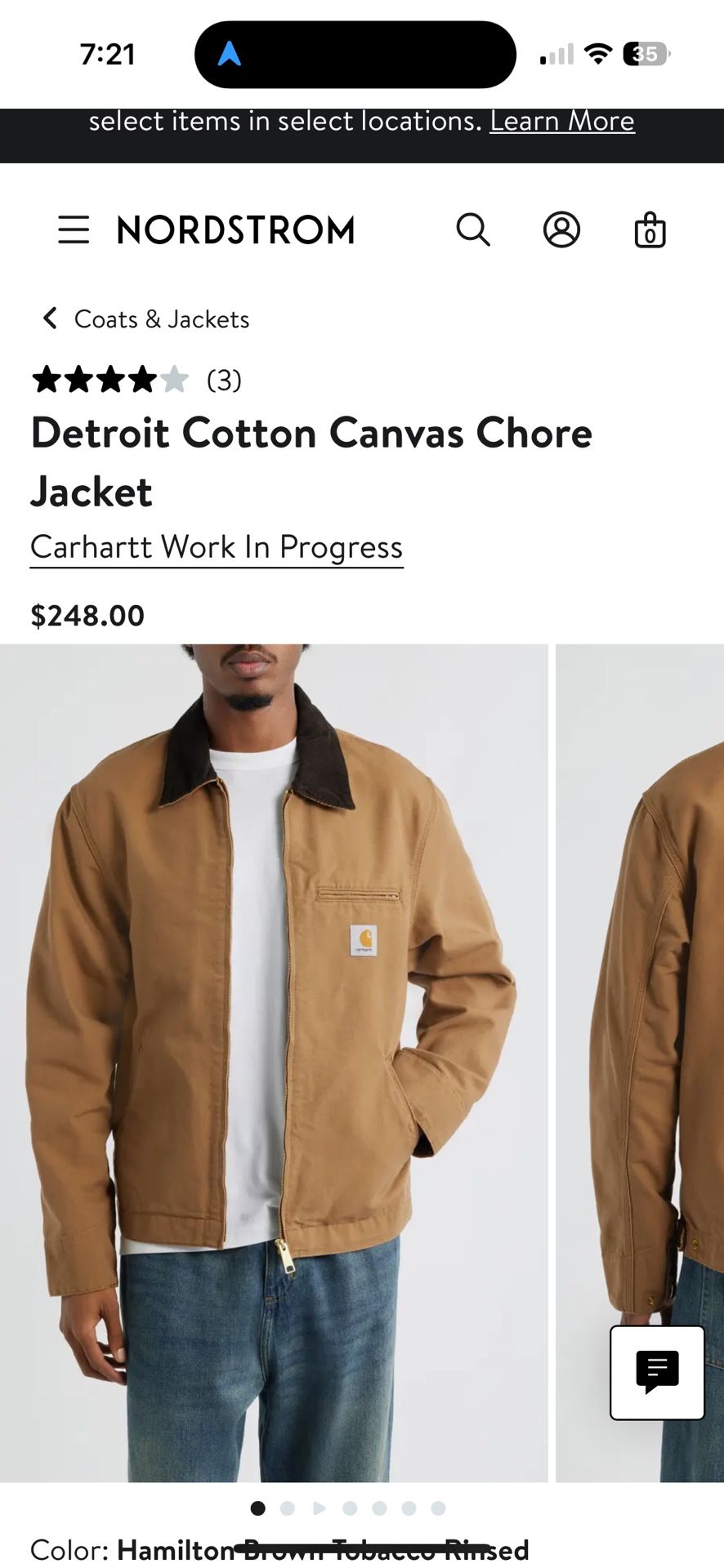View the three customer reviews count
Screen dimensions: 724x1568
coord(224,380)
